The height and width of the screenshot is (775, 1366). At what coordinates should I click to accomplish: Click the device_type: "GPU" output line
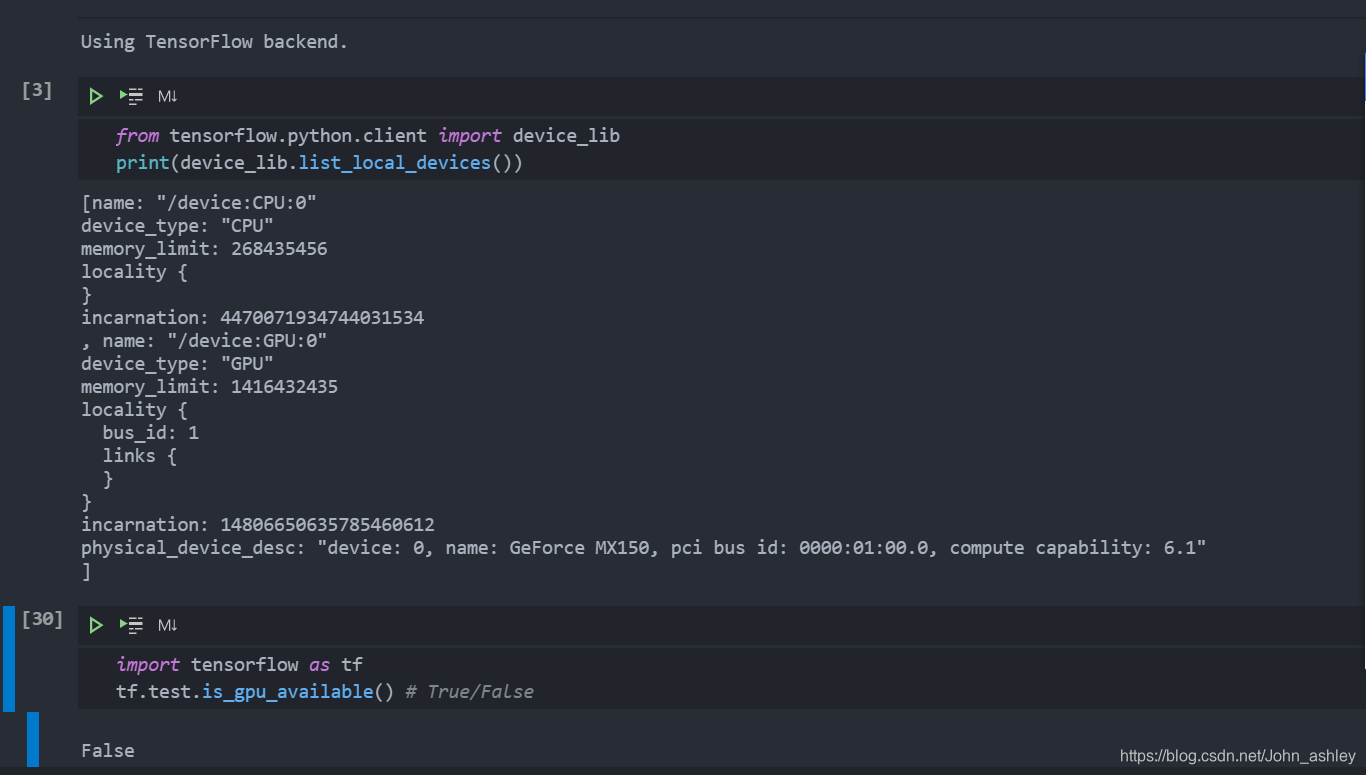[177, 363]
